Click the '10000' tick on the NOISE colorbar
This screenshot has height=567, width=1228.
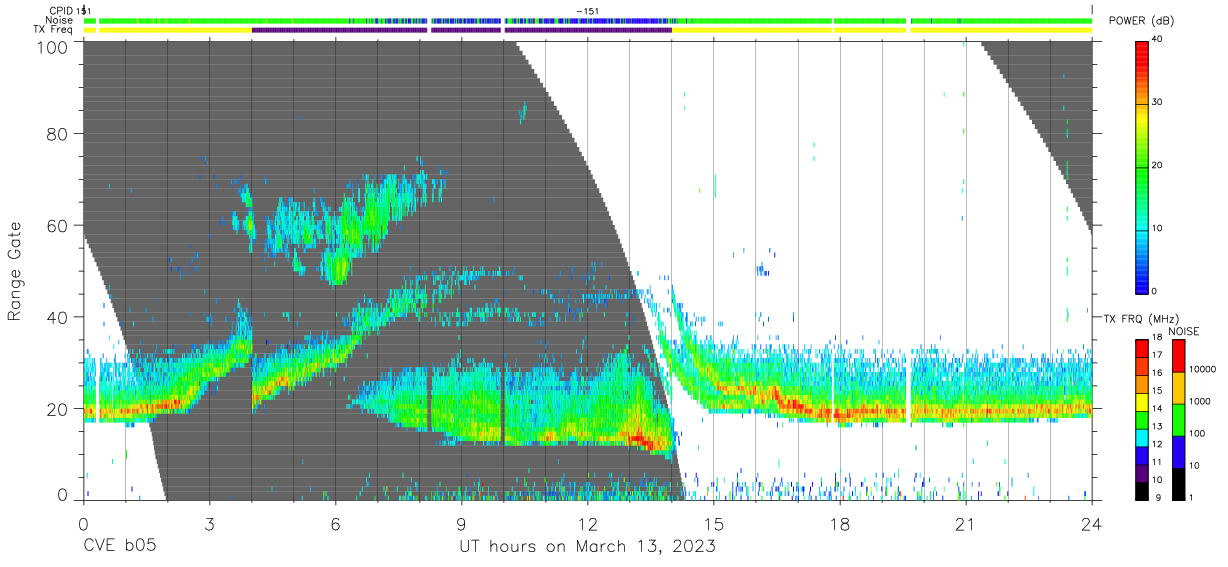pyautogui.click(x=1204, y=370)
